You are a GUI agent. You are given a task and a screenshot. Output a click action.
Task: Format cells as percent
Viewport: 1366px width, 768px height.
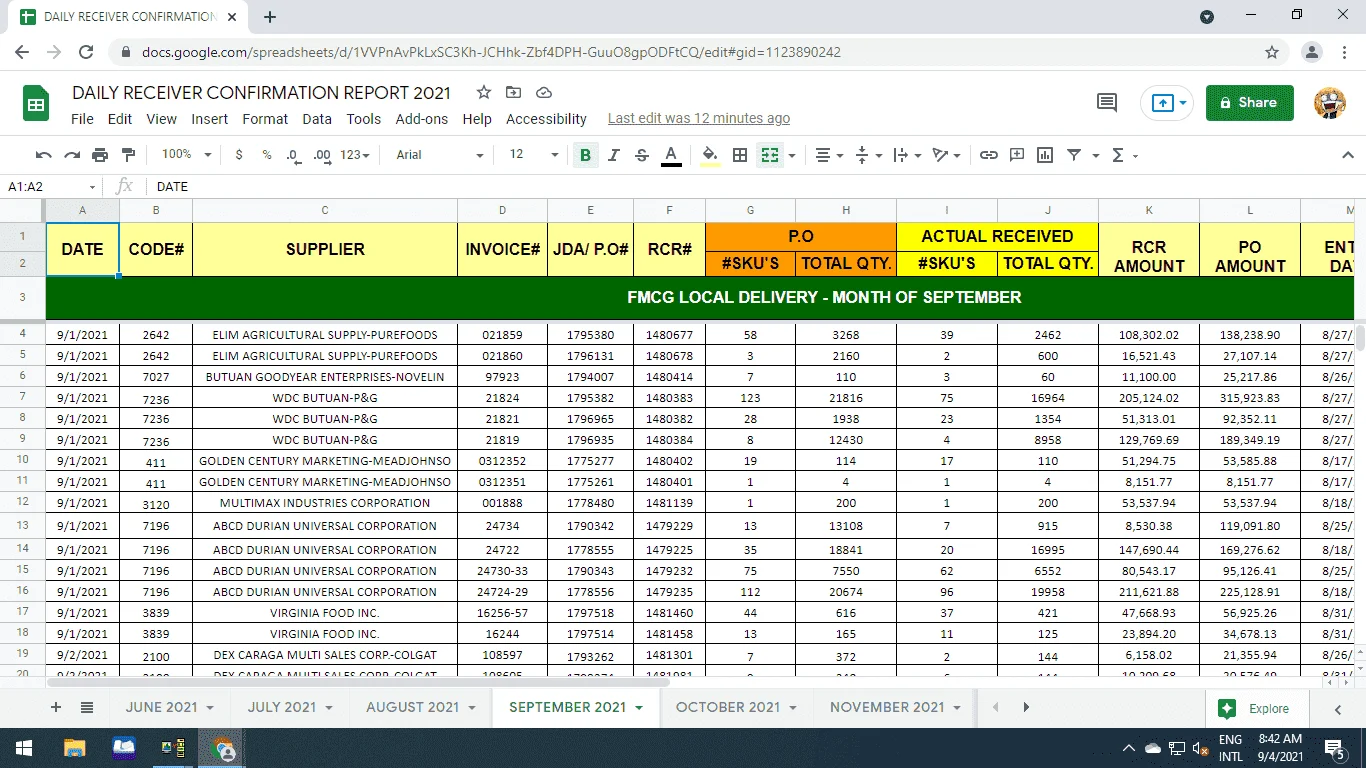pyautogui.click(x=267, y=155)
